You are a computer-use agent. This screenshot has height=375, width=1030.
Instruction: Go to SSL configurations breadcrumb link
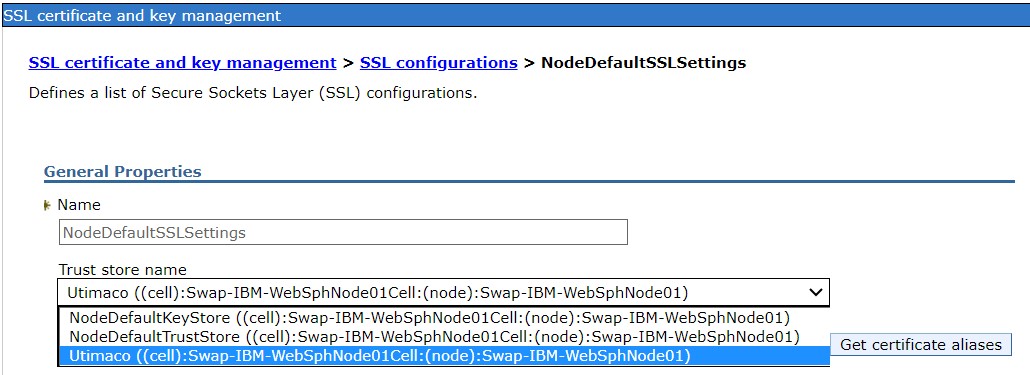point(438,63)
